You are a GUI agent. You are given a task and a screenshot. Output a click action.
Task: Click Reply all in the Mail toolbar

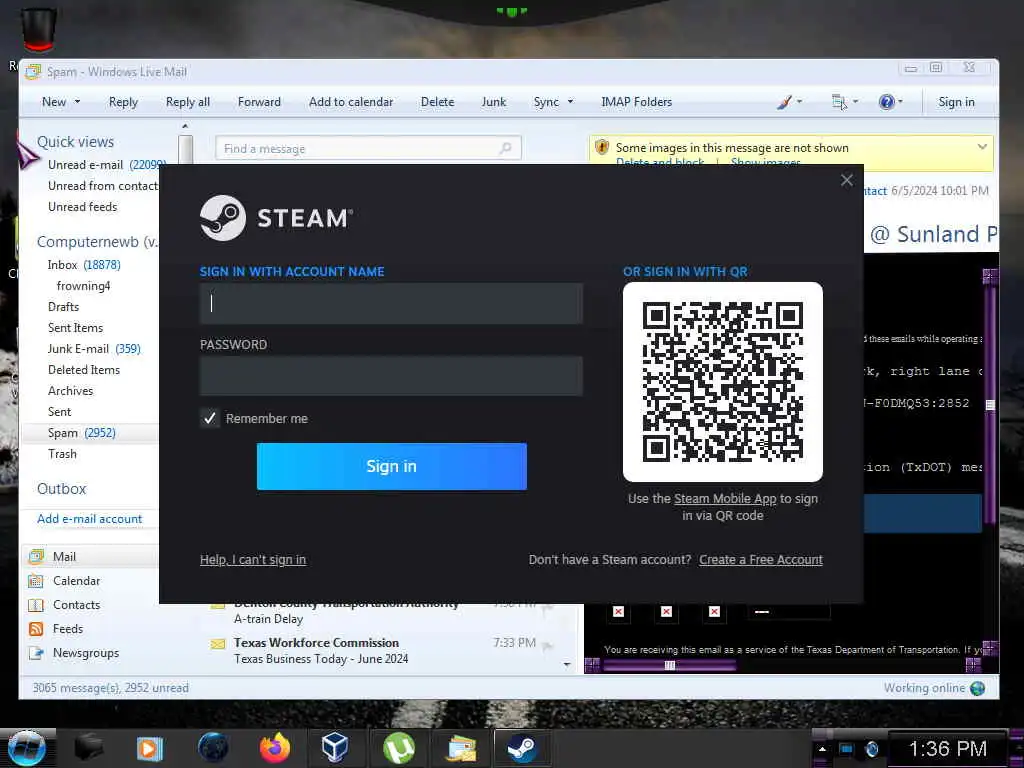coord(187,102)
